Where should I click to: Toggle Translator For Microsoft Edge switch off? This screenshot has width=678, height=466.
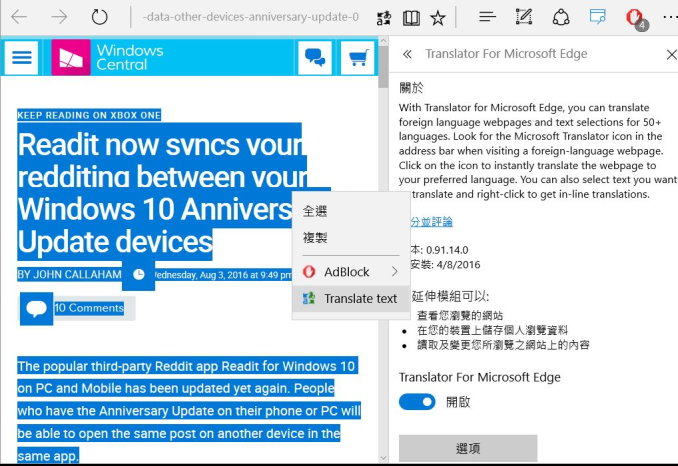pyautogui.click(x=417, y=402)
